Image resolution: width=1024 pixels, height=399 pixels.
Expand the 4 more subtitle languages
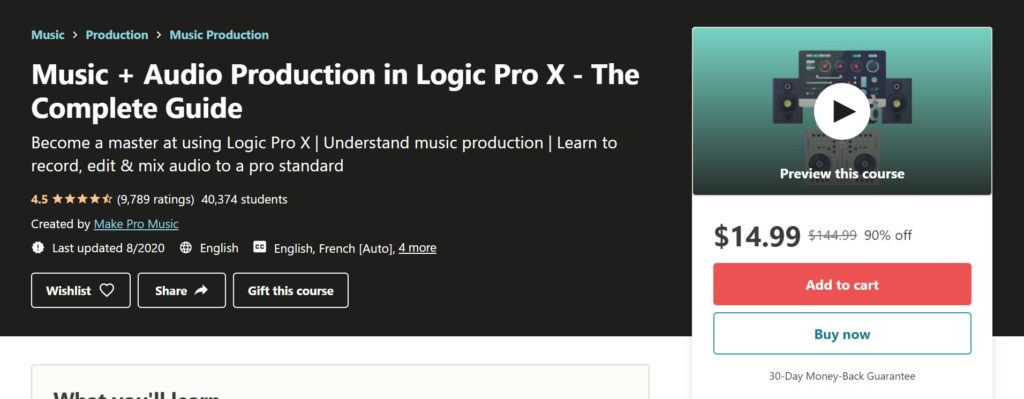click(417, 247)
